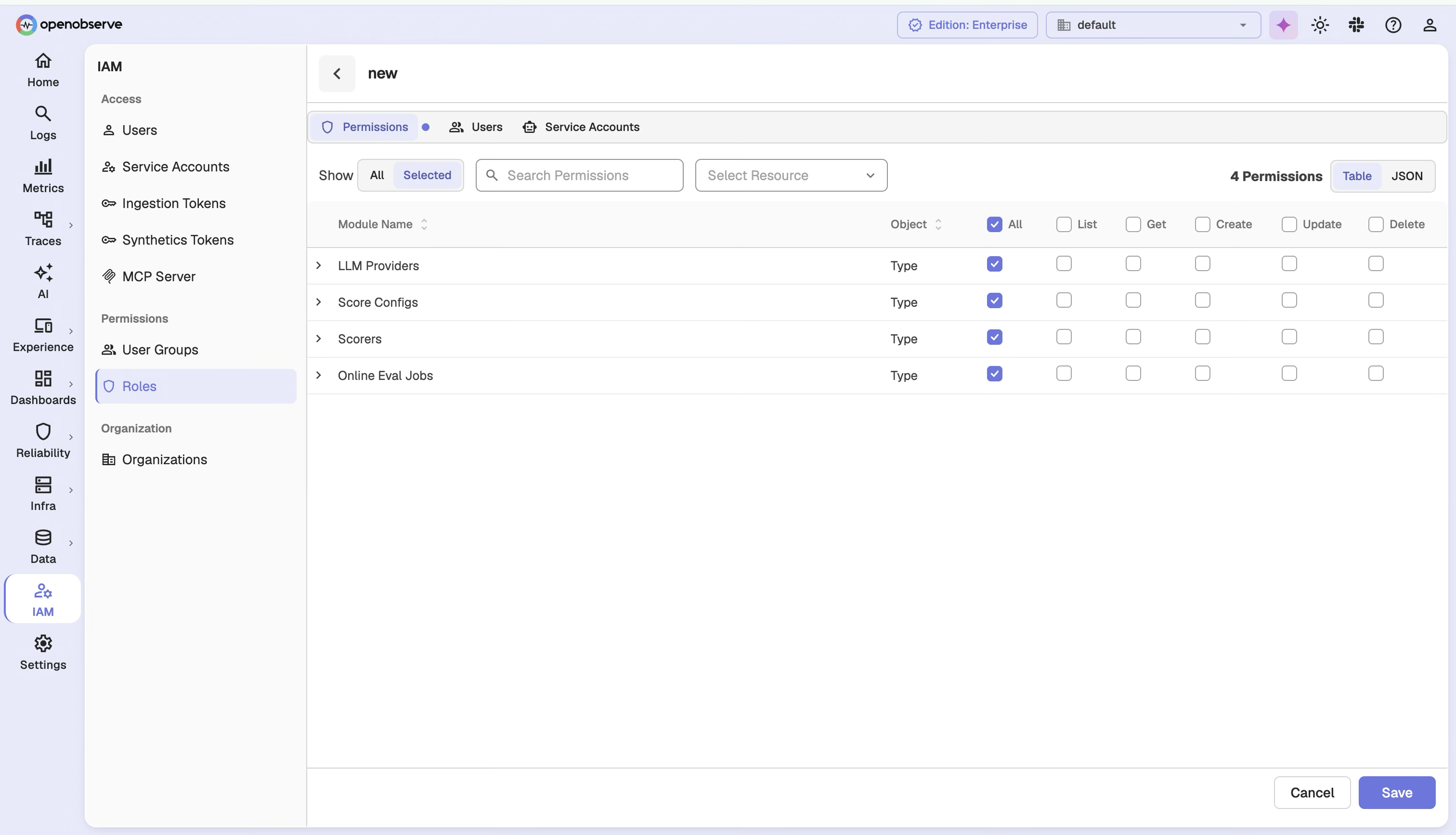
Task: Go to User Groups
Action: 196,350
